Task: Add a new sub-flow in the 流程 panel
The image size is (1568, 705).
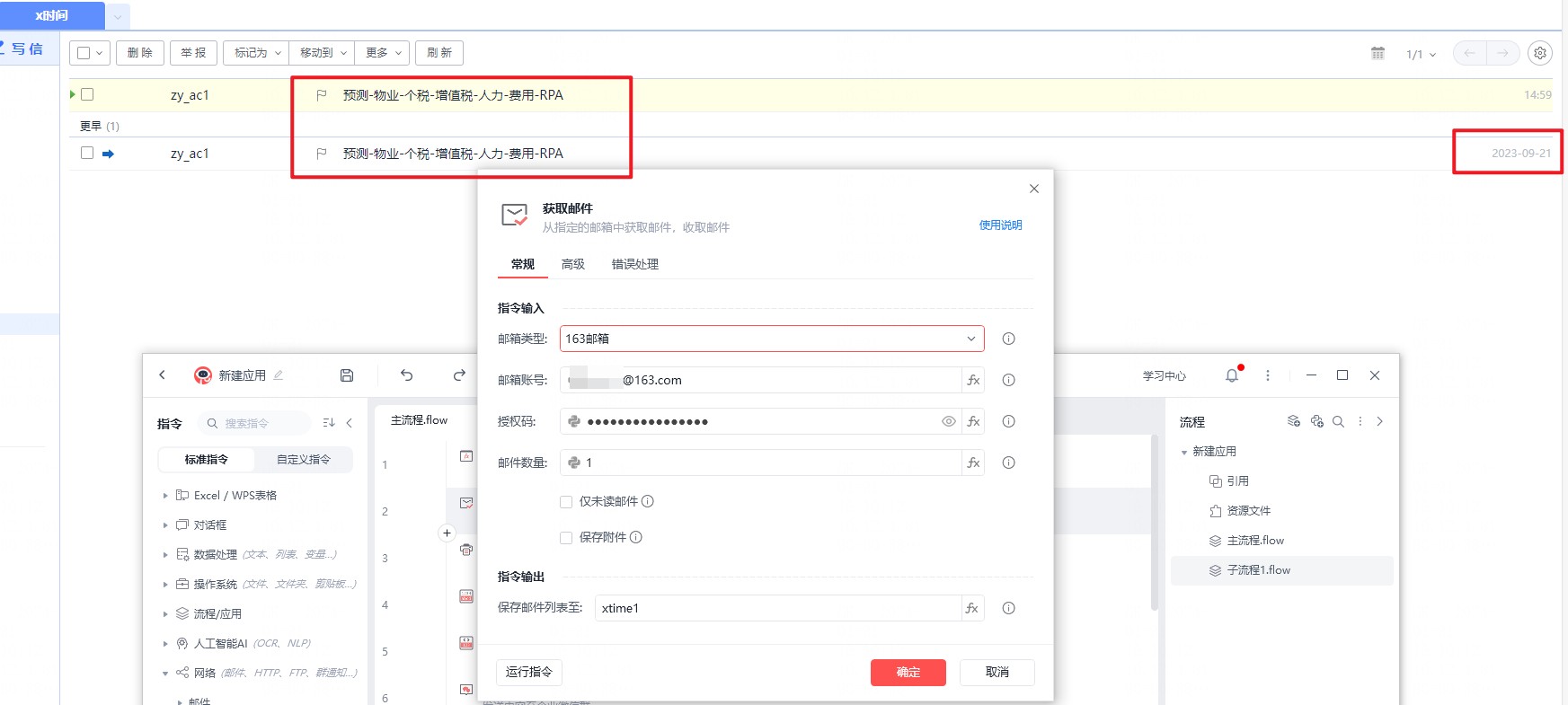Action: (x=1294, y=421)
